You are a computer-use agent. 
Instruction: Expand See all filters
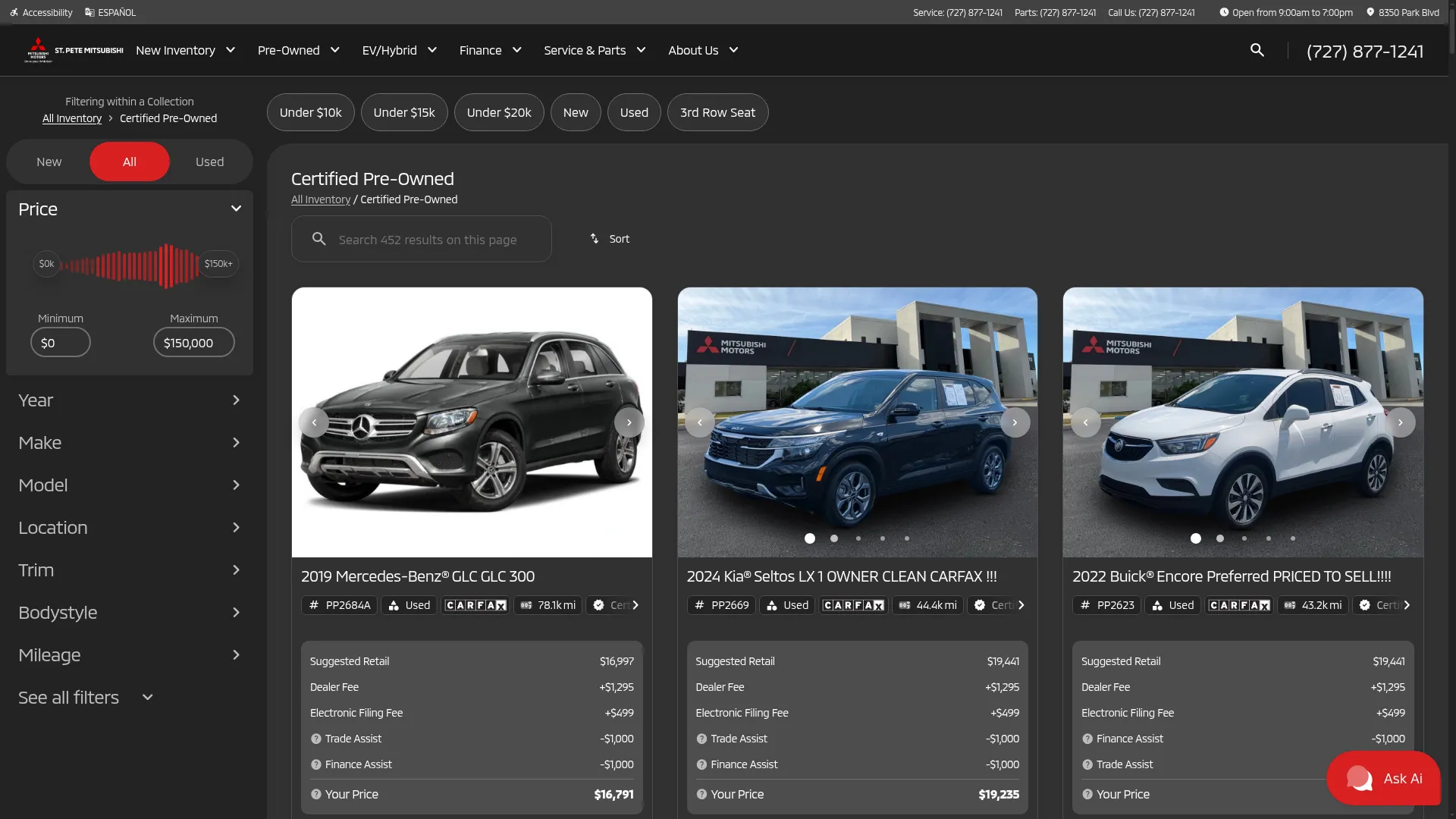[86, 698]
